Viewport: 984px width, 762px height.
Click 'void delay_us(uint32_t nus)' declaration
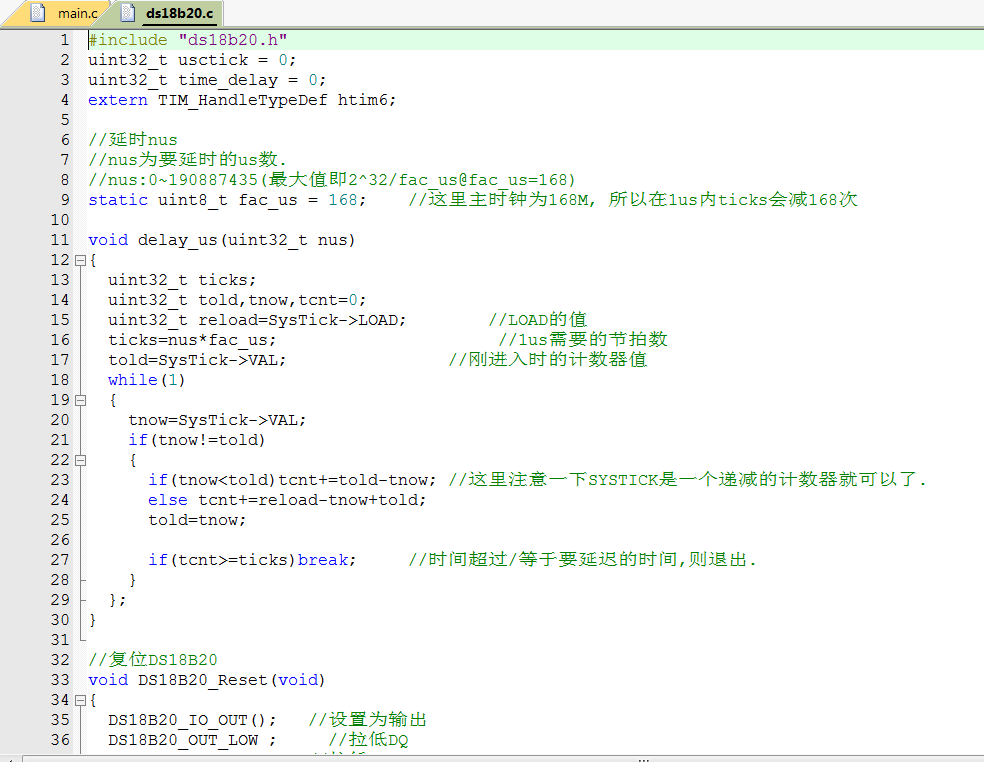coord(222,240)
